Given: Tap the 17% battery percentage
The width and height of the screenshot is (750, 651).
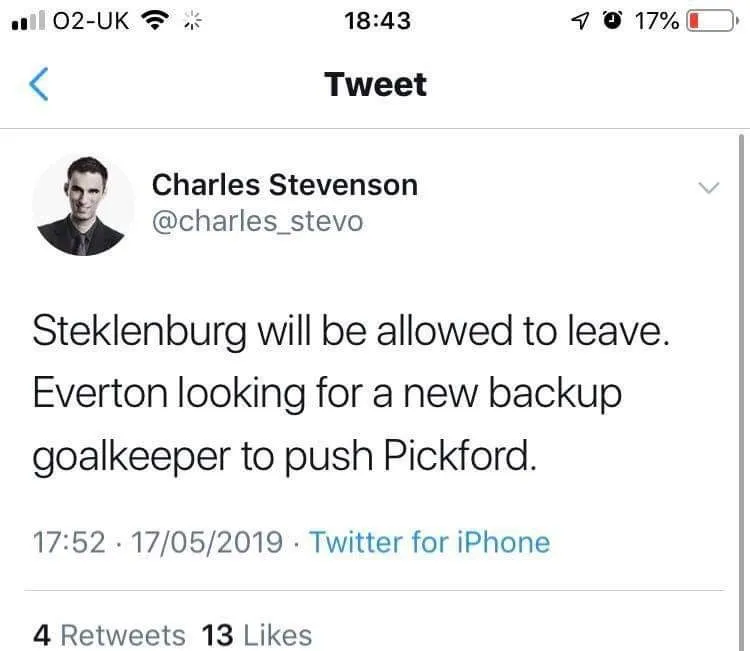Looking at the screenshot, I should click(656, 20).
